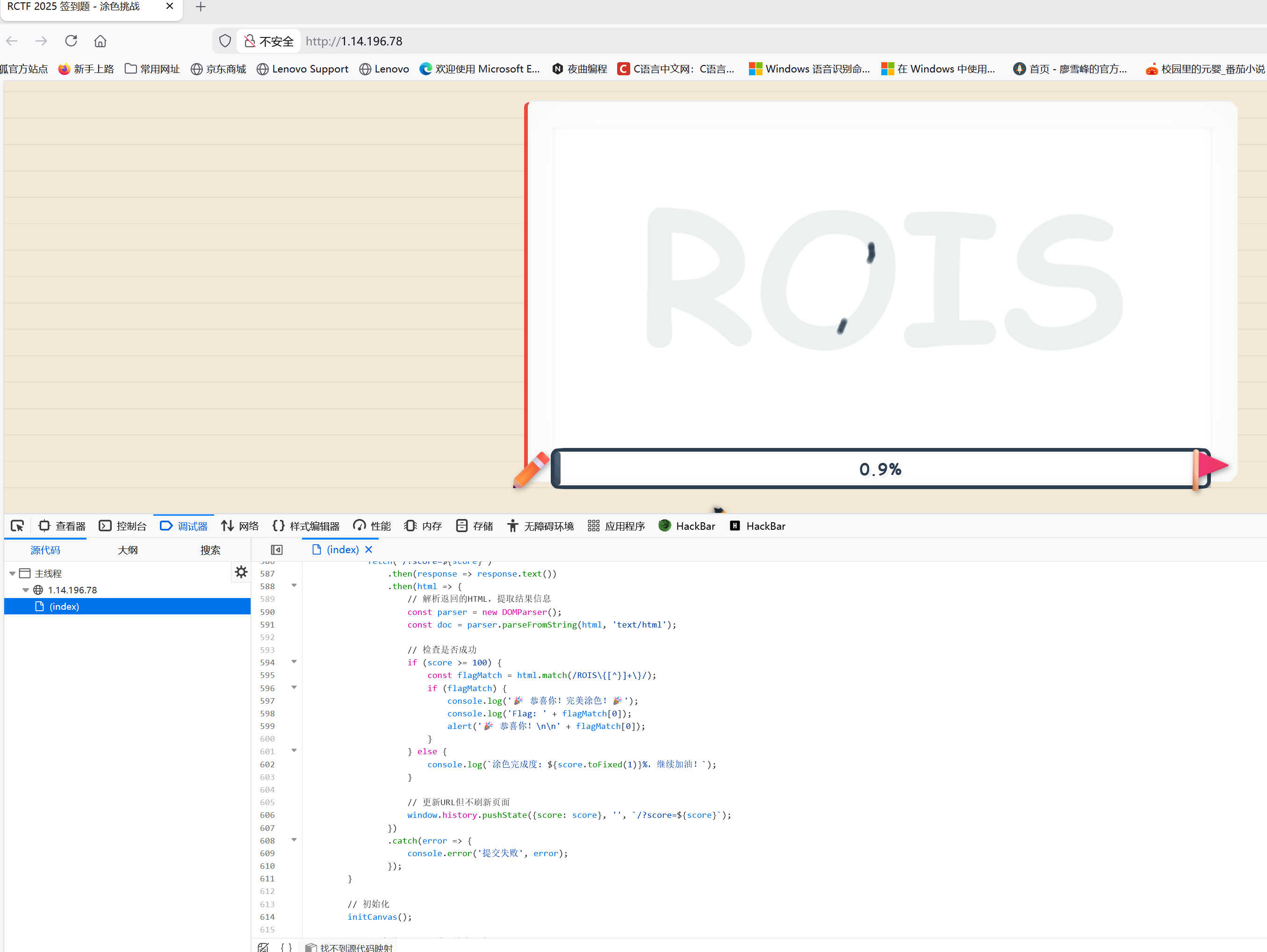
Task: Open tracking protection shield icon
Action: tap(225, 41)
